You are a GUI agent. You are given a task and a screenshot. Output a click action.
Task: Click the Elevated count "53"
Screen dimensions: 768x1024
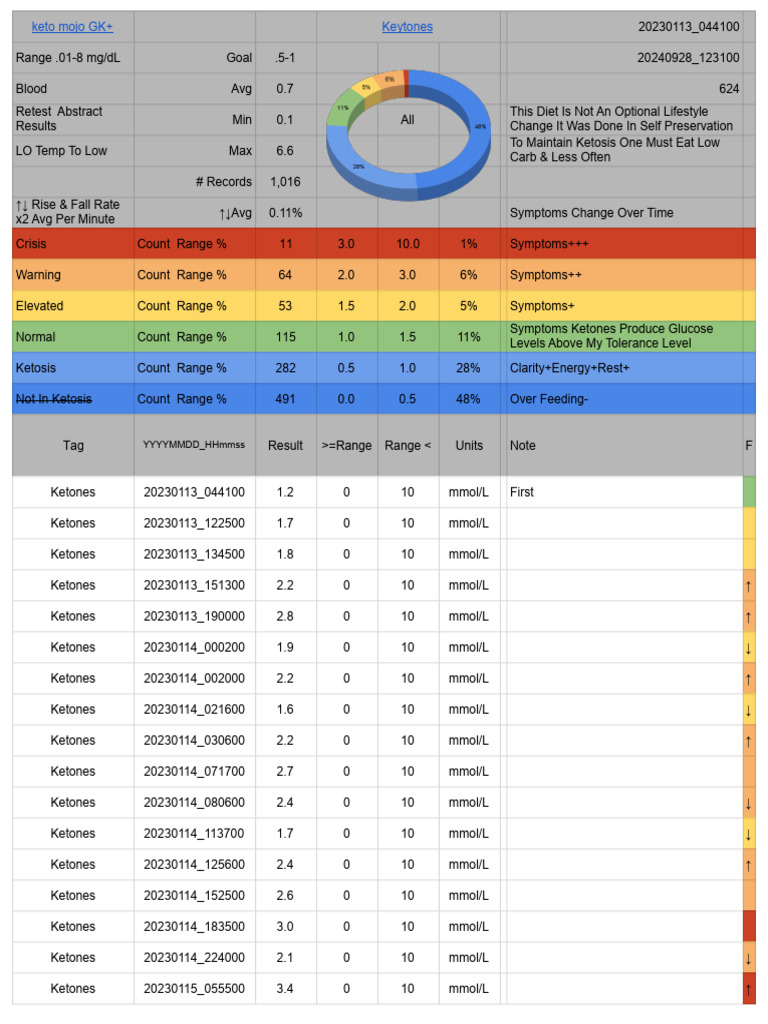point(285,306)
